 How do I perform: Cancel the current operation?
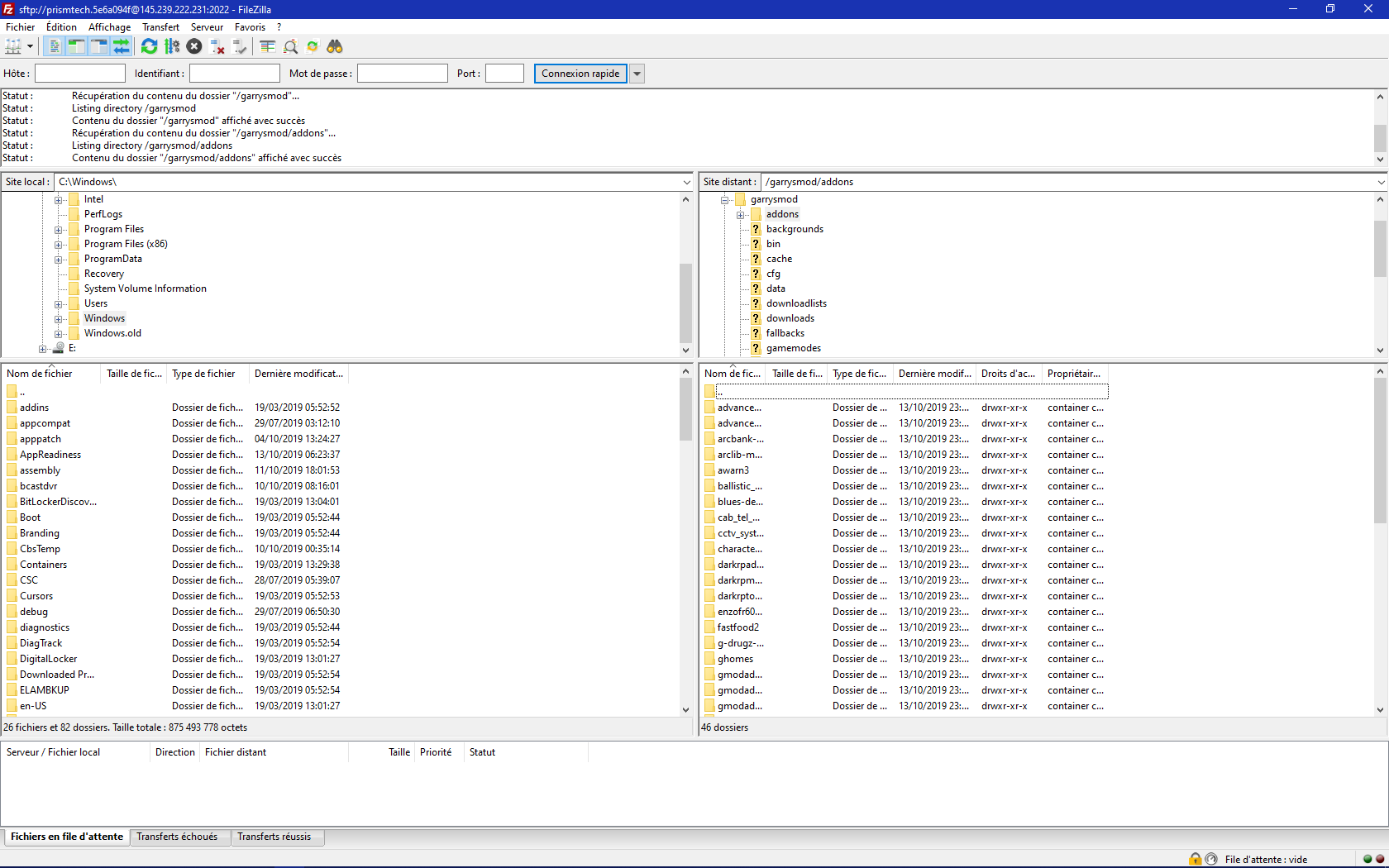194,46
